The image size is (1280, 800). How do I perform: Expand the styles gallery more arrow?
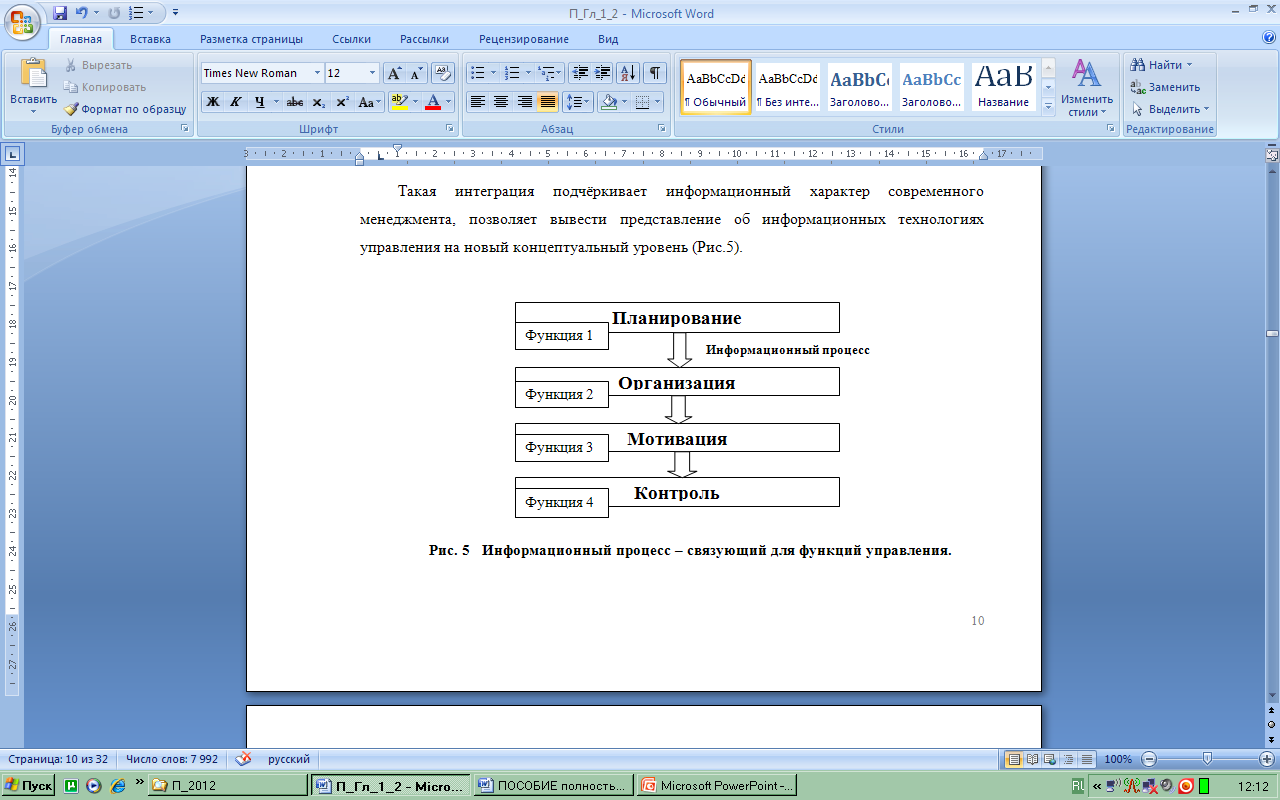click(1048, 105)
